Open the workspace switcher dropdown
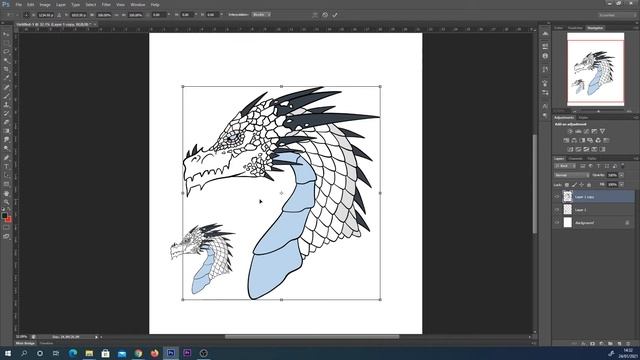Screen dimensions: 640x360 coord(618,15)
